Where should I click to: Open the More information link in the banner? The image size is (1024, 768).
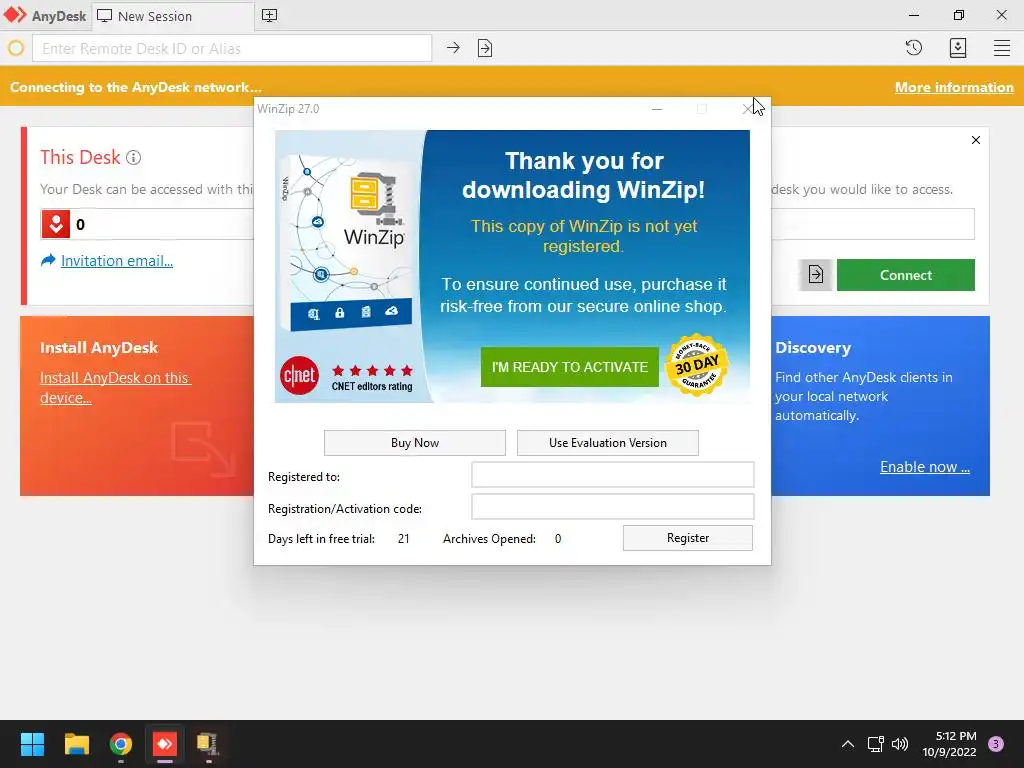[954, 88]
